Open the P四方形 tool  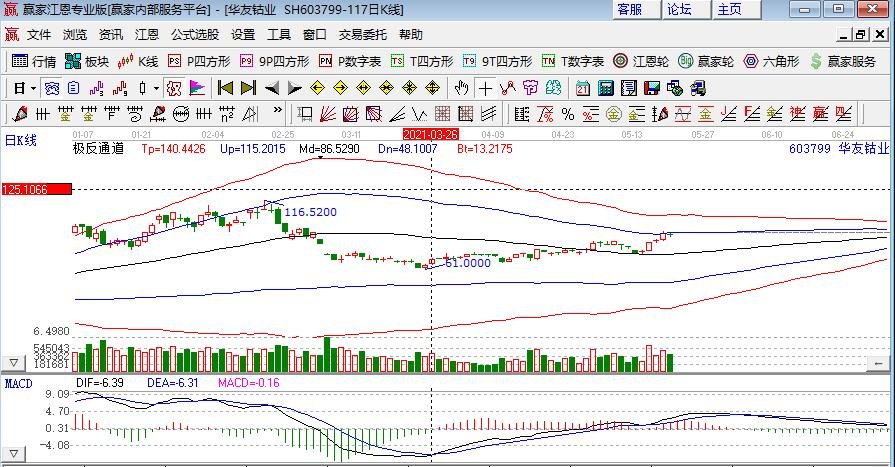[199, 61]
